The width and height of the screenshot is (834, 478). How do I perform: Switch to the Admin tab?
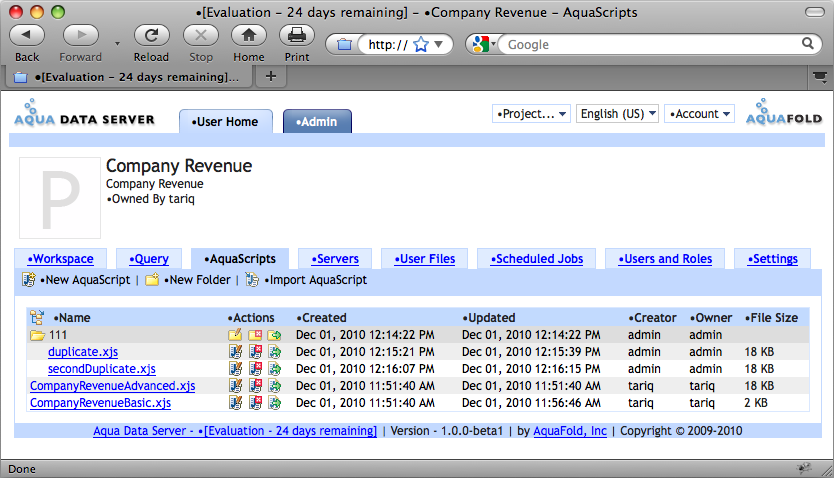pos(318,121)
